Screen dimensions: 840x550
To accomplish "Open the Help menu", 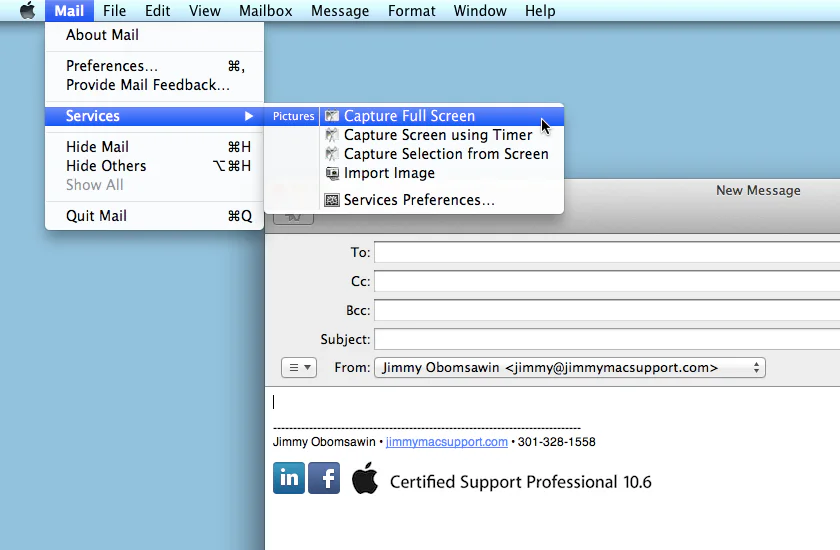I will point(540,11).
